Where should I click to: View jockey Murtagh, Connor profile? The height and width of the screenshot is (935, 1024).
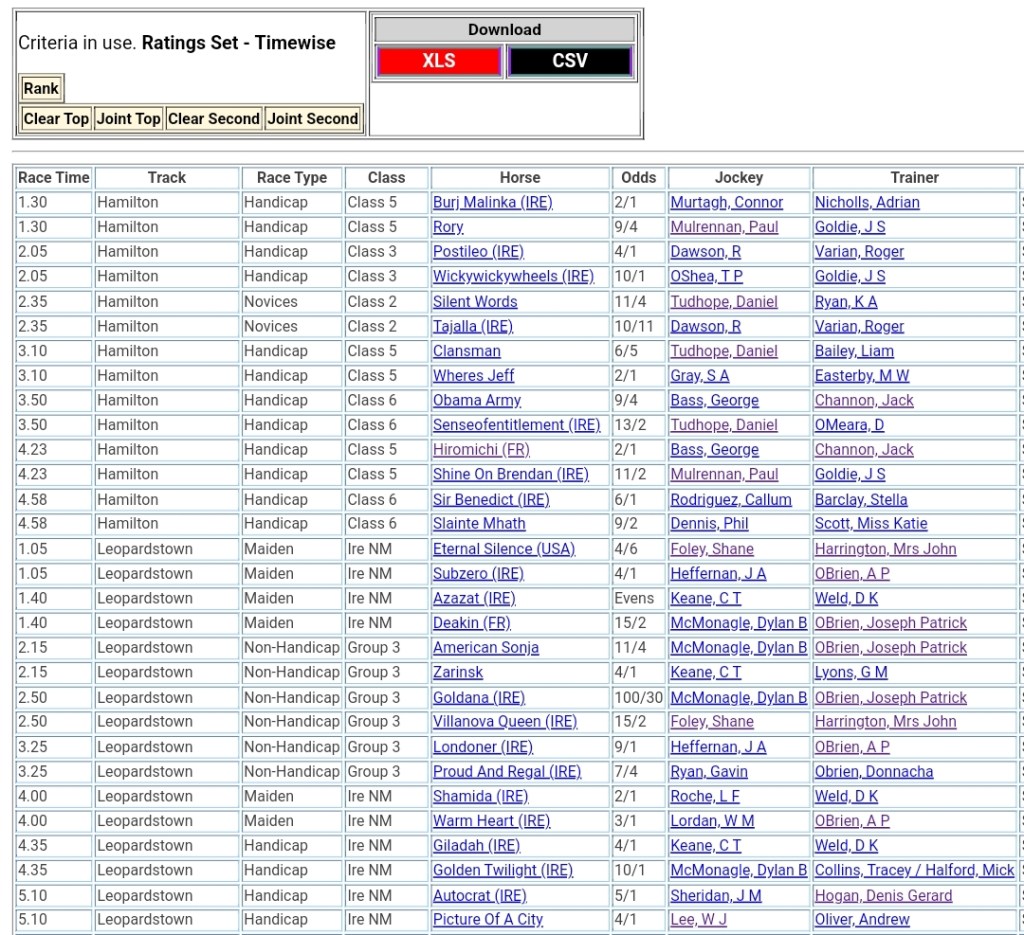pyautogui.click(x=726, y=202)
